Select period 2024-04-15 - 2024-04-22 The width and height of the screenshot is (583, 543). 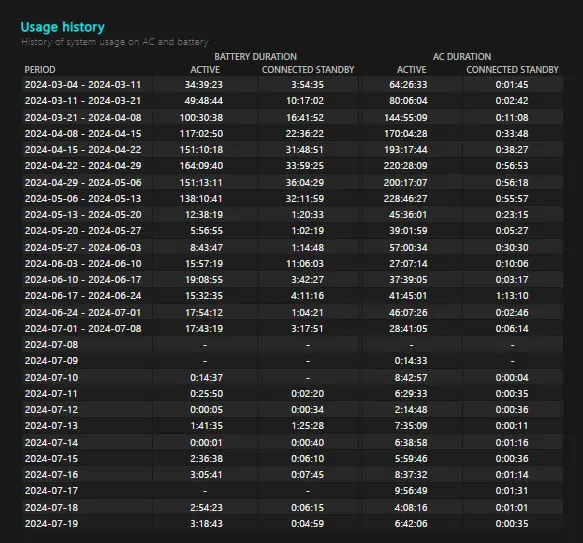83,150
